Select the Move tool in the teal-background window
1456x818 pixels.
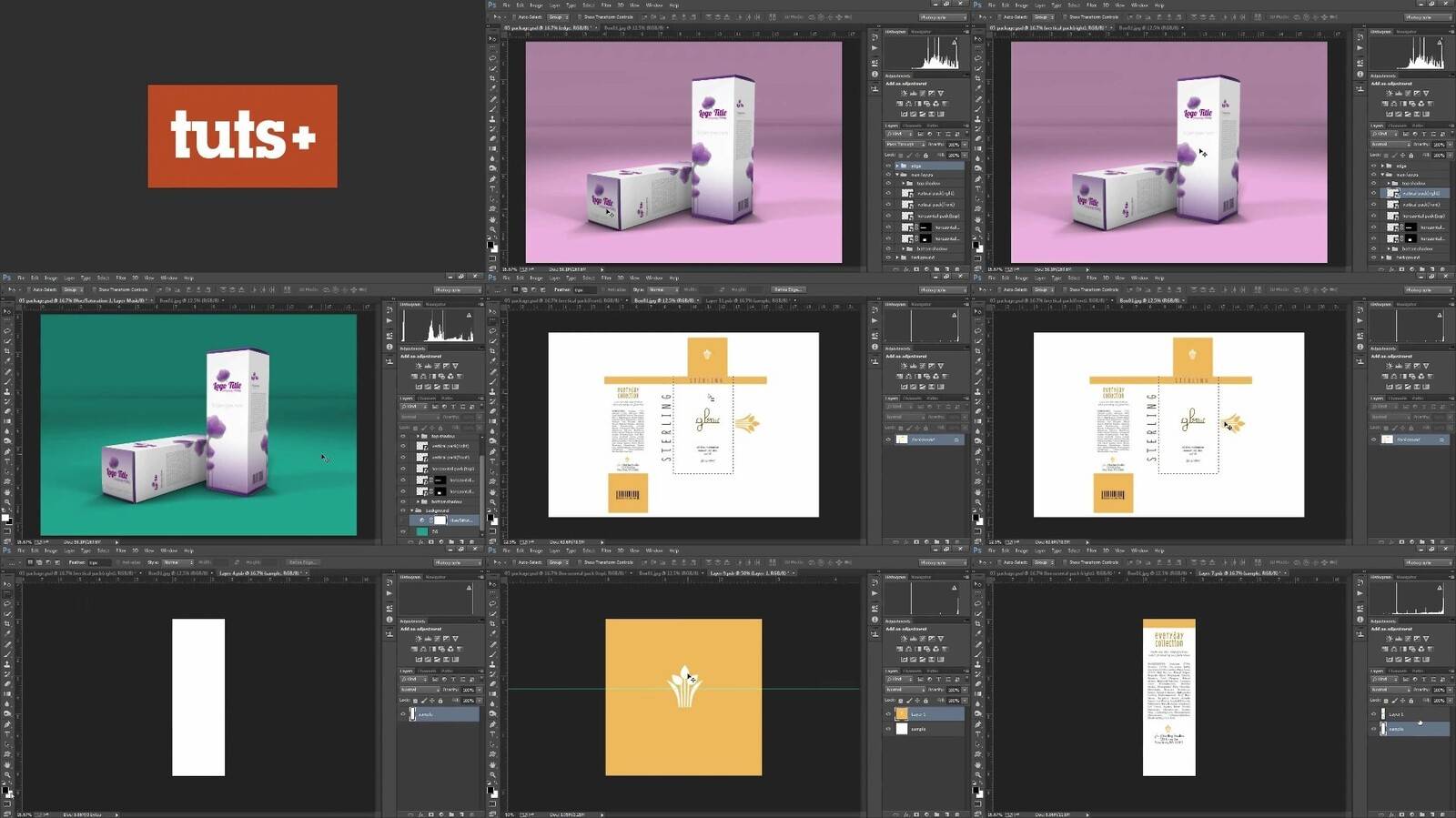[x=7, y=311]
